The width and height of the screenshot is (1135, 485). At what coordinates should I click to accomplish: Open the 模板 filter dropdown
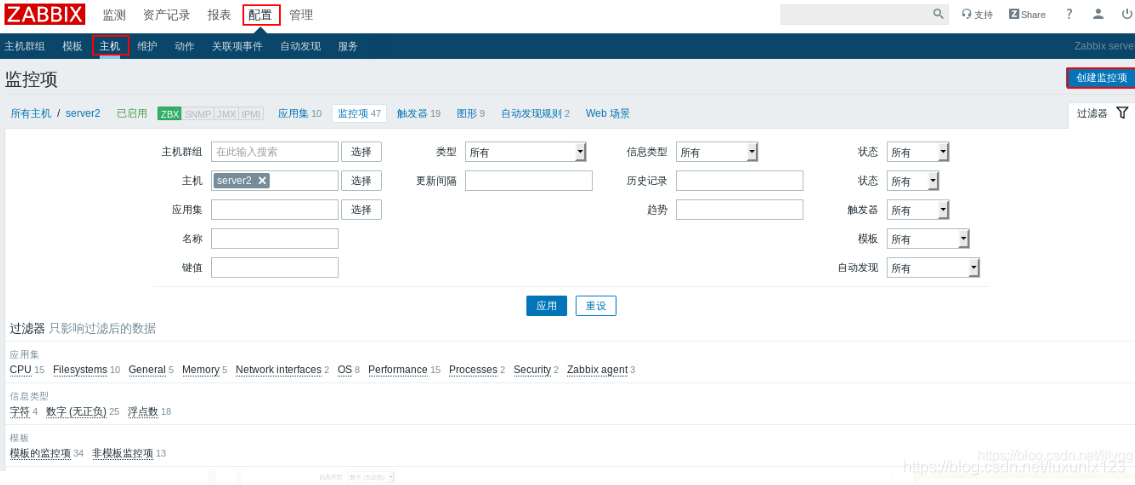pyautogui.click(x=928, y=239)
